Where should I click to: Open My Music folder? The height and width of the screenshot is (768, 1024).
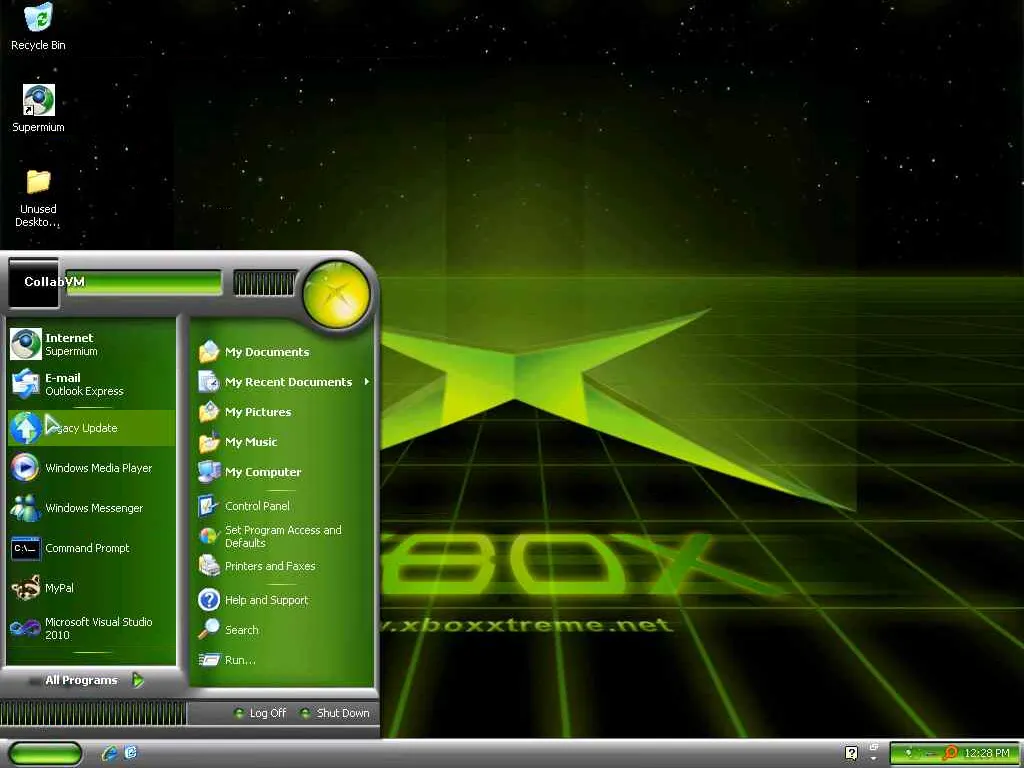tap(283, 442)
